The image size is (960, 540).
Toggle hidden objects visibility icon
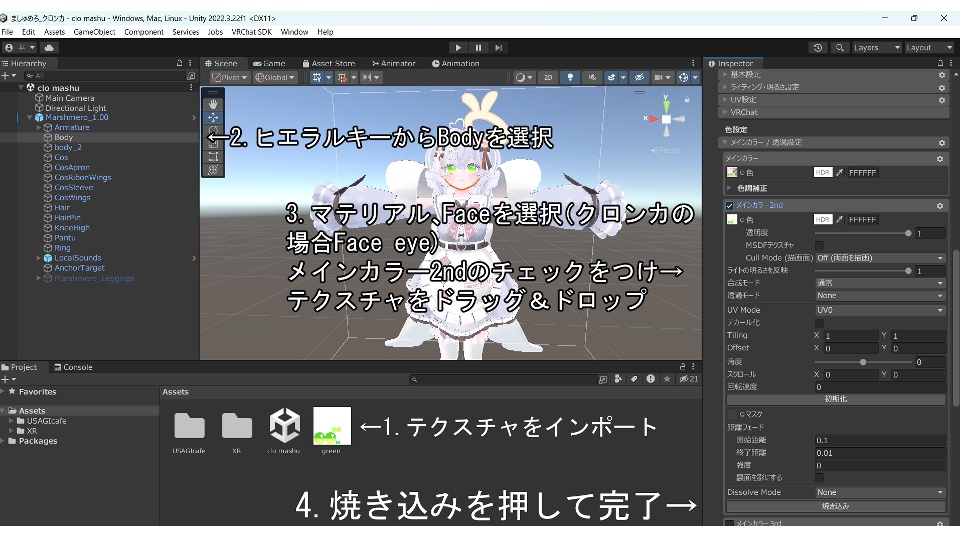tap(639, 78)
